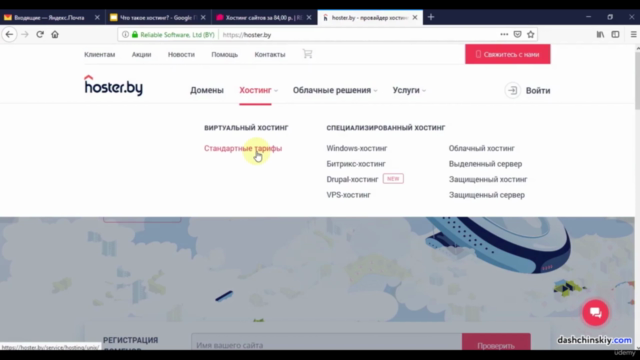Open the browser home icon
Screen dimensions: 640x360
pos(55,35)
